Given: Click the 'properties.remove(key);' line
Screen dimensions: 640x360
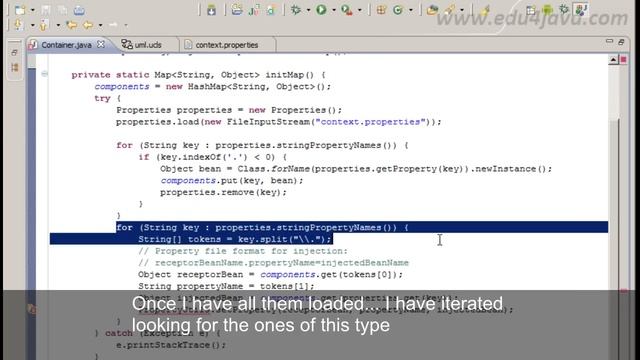Looking at the screenshot, I should [223, 192].
